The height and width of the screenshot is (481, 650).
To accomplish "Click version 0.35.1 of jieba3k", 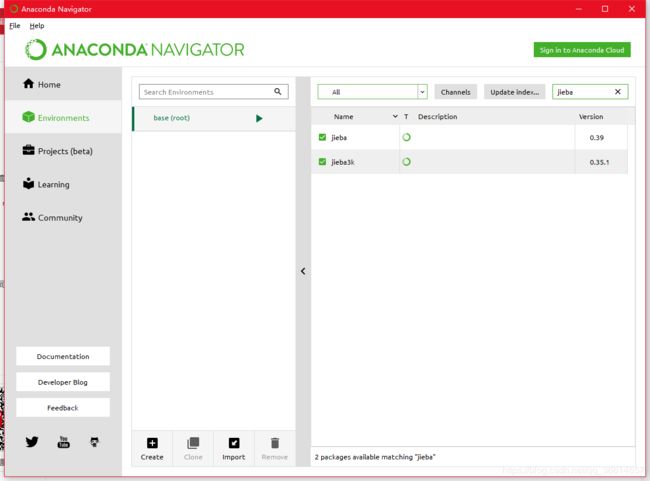I will click(599, 162).
